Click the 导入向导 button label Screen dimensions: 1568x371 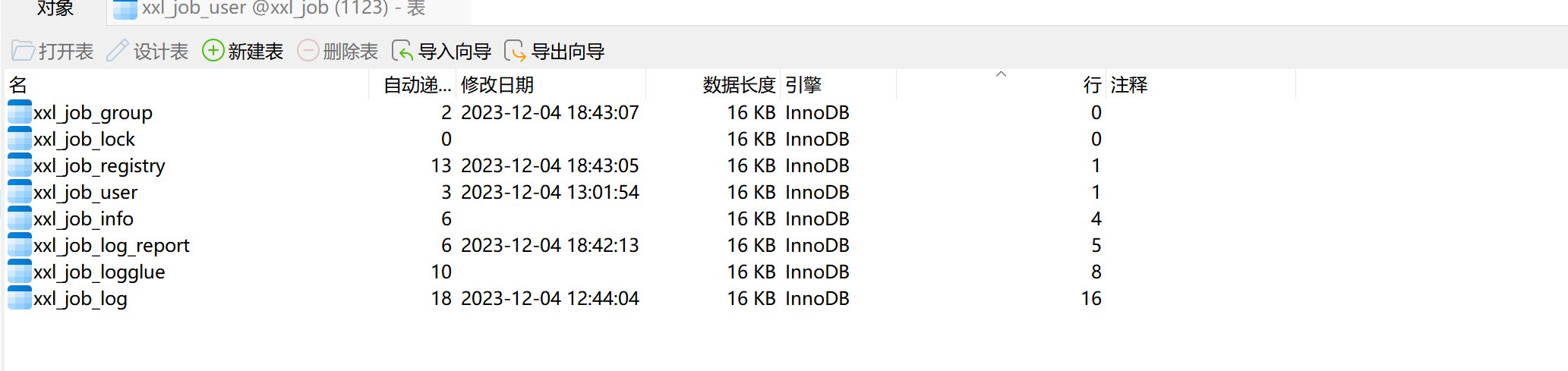point(454,52)
